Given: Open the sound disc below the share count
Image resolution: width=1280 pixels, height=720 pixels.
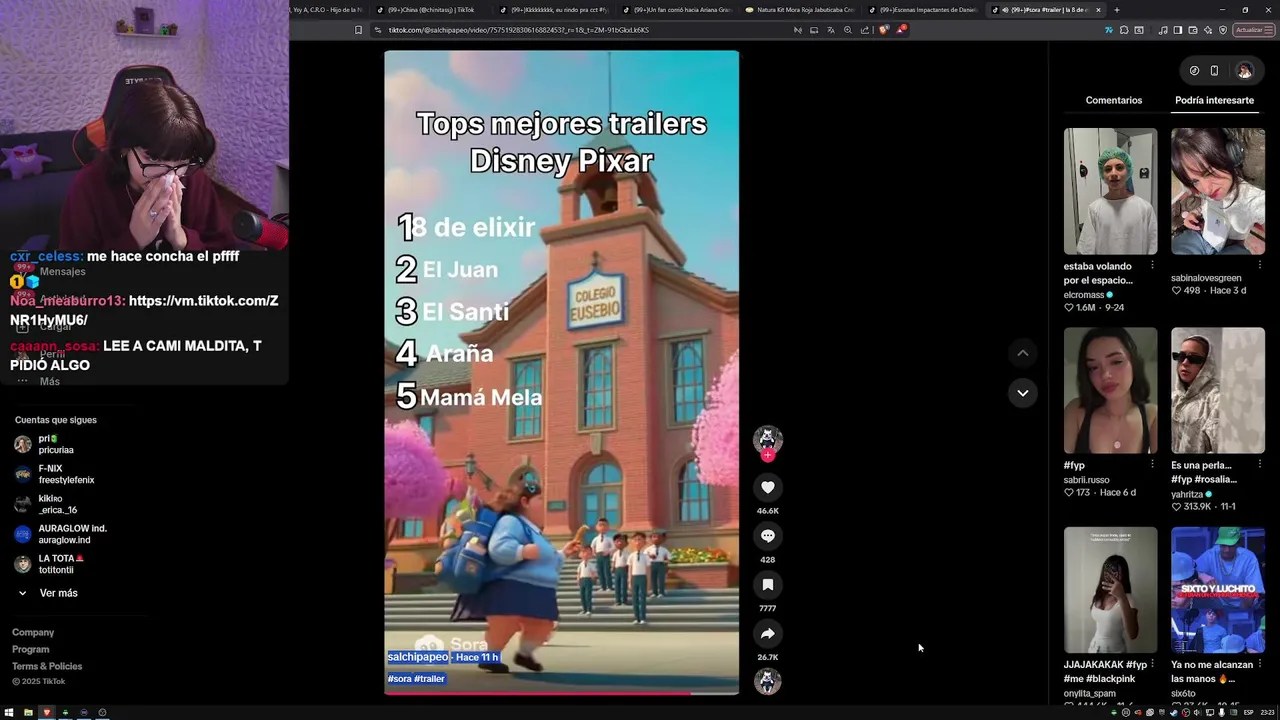Looking at the screenshot, I should [767, 681].
